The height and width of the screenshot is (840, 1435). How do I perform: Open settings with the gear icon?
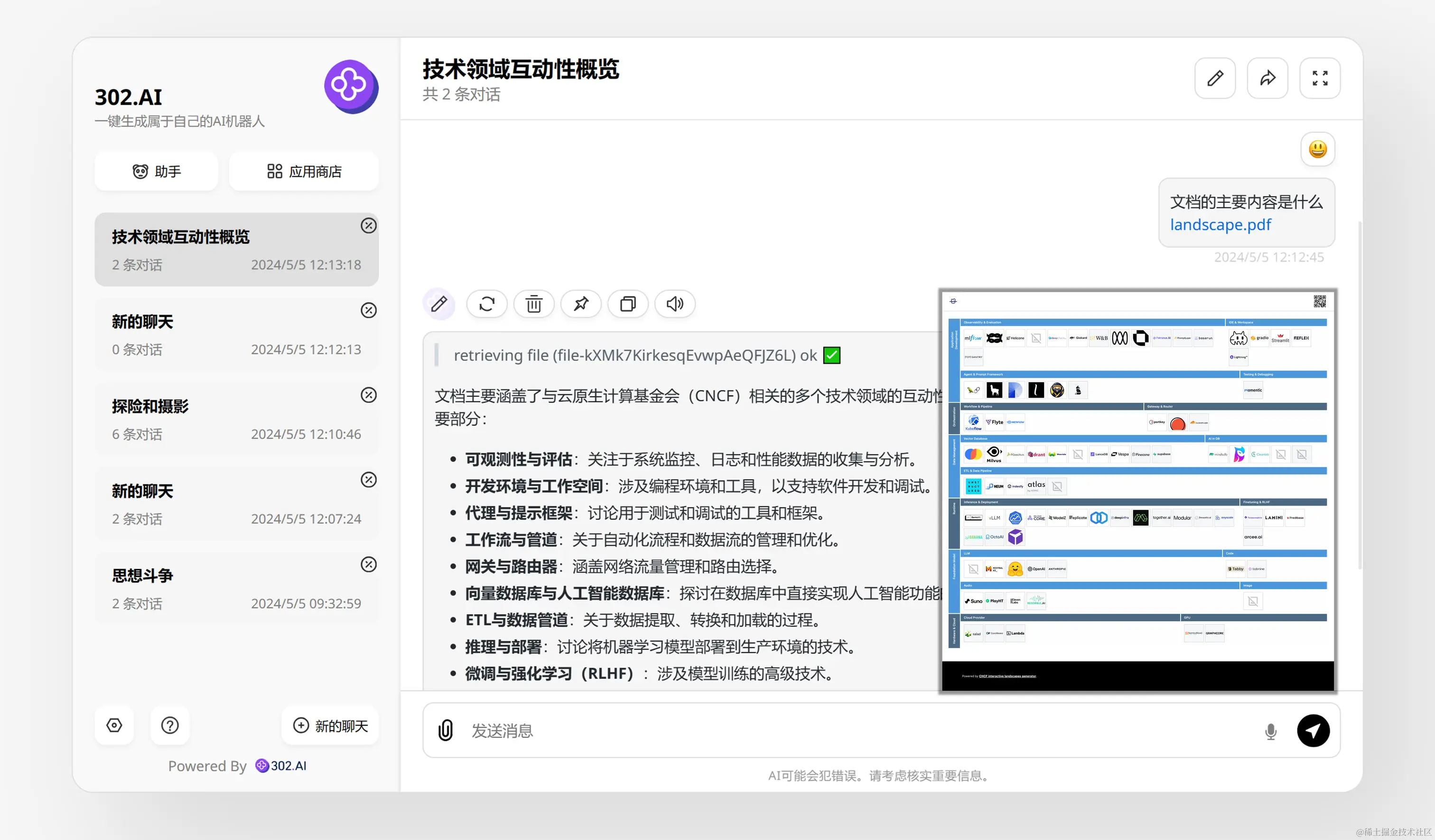[114, 725]
